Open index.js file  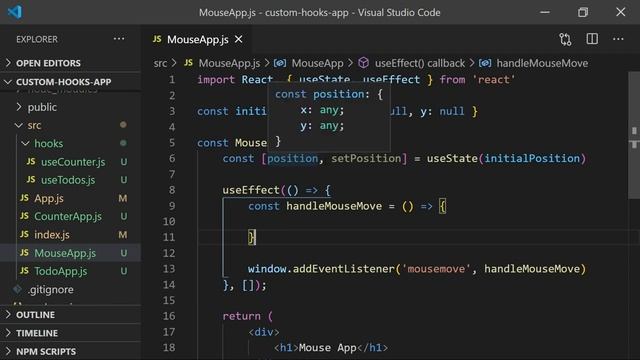click(x=70, y=235)
